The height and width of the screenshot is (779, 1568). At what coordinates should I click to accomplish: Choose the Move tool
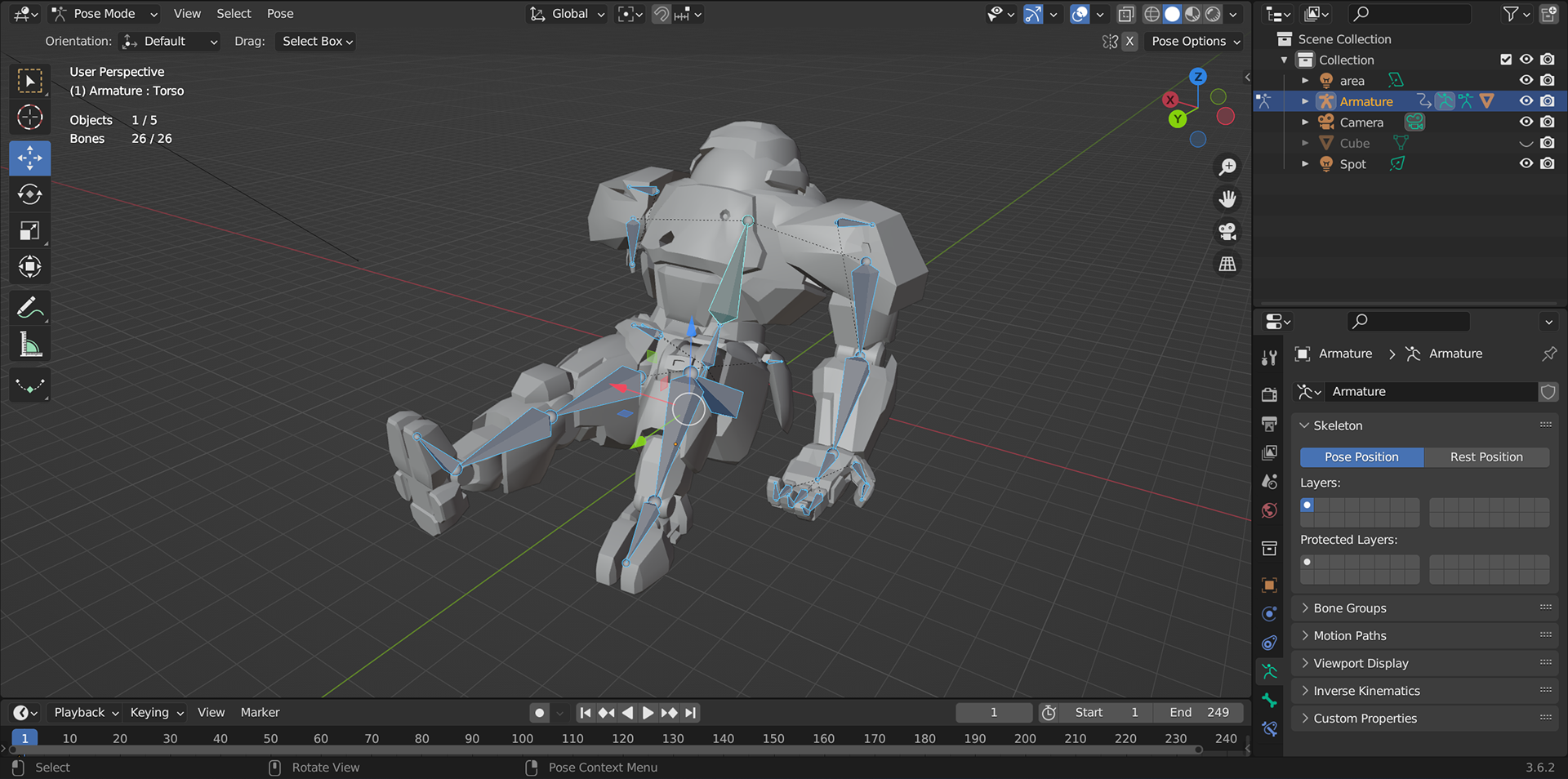tap(30, 158)
